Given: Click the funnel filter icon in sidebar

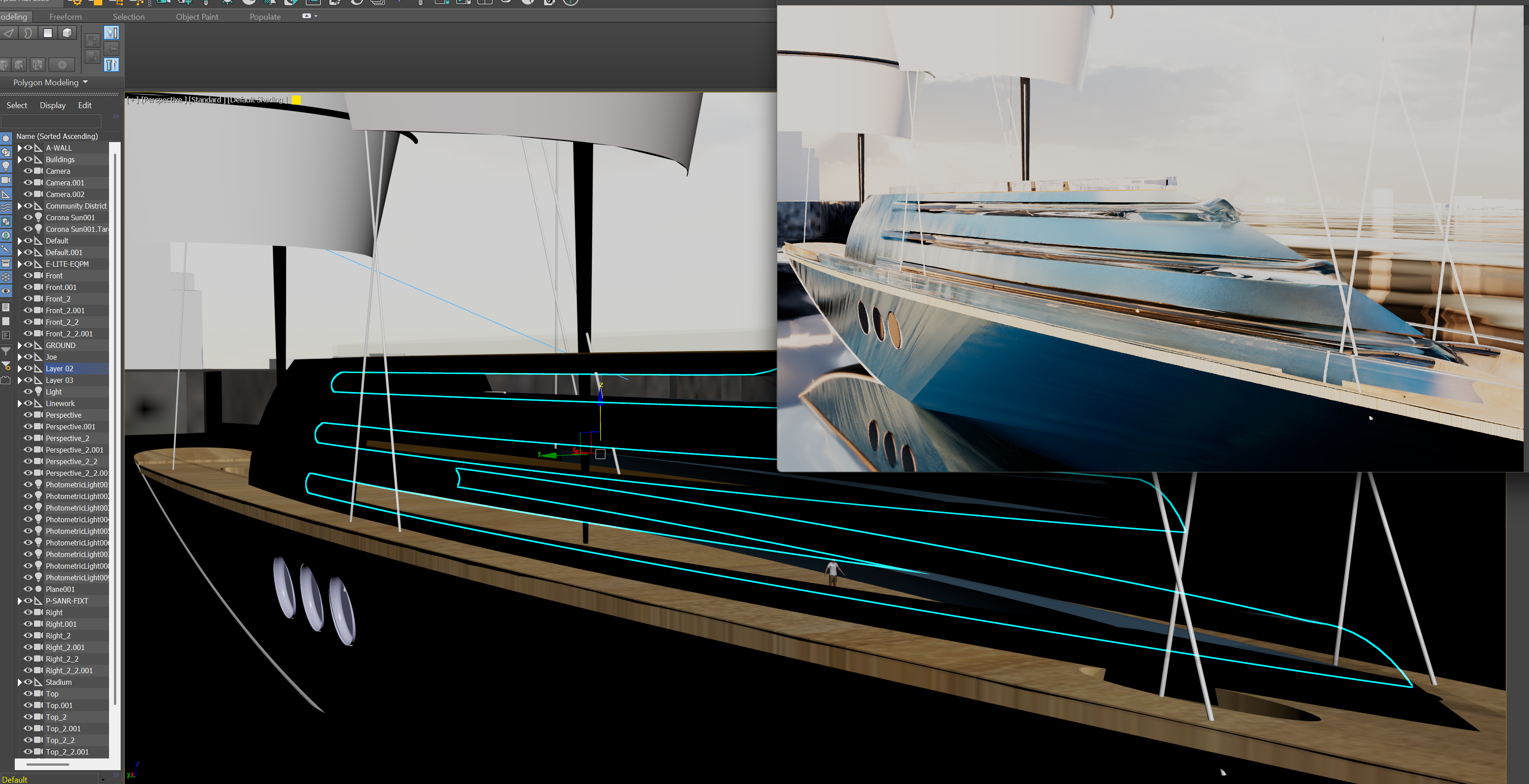Looking at the screenshot, I should click(6, 352).
